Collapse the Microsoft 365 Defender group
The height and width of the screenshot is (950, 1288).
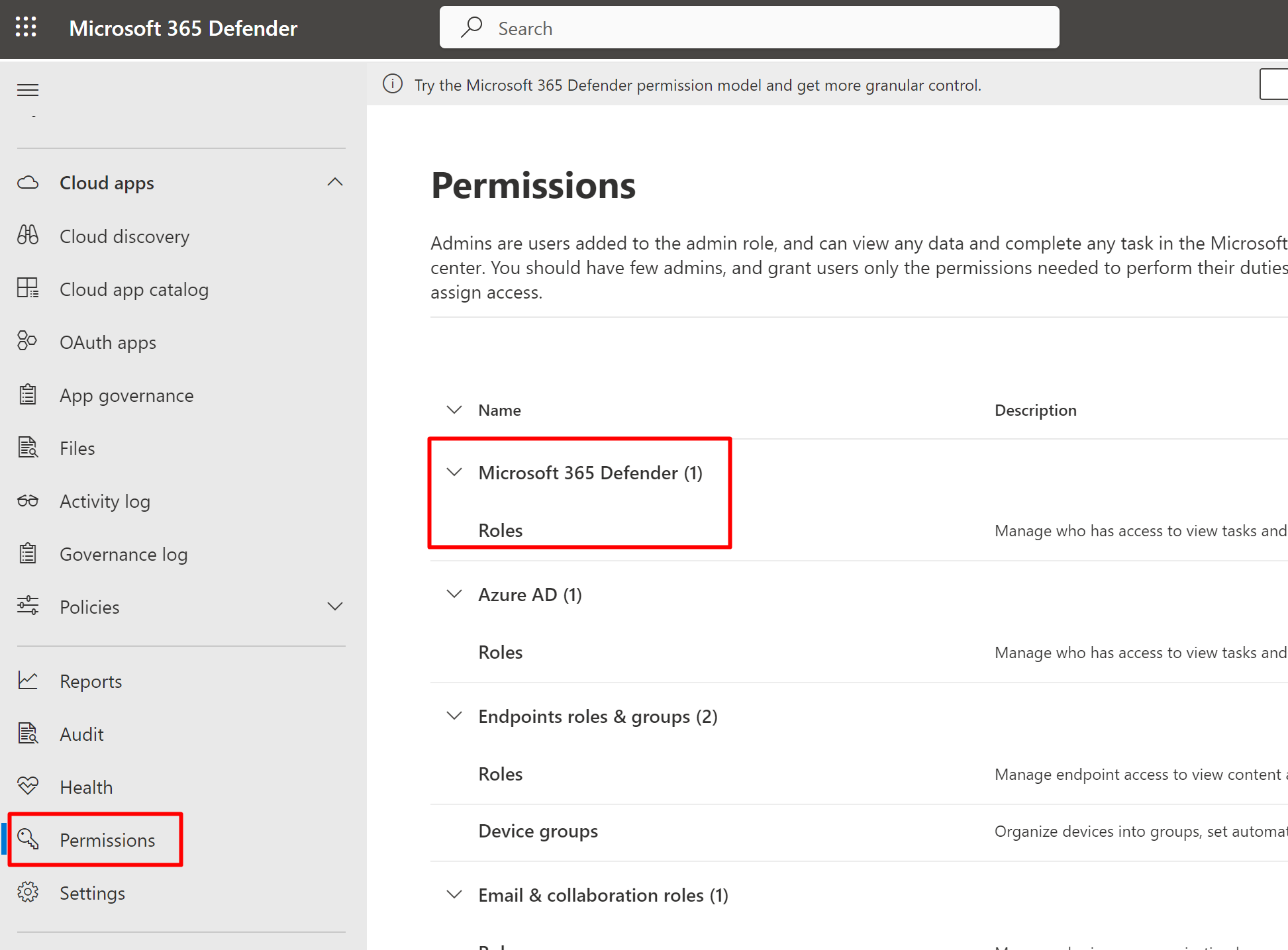pyautogui.click(x=454, y=473)
